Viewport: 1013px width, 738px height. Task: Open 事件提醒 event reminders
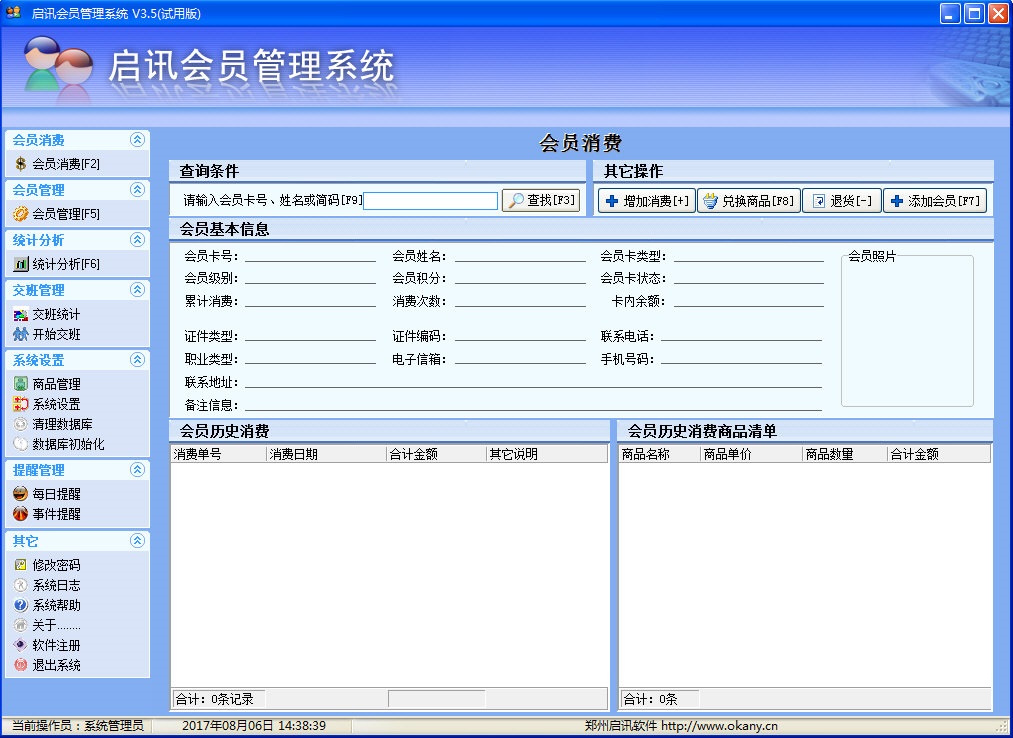pos(59,514)
